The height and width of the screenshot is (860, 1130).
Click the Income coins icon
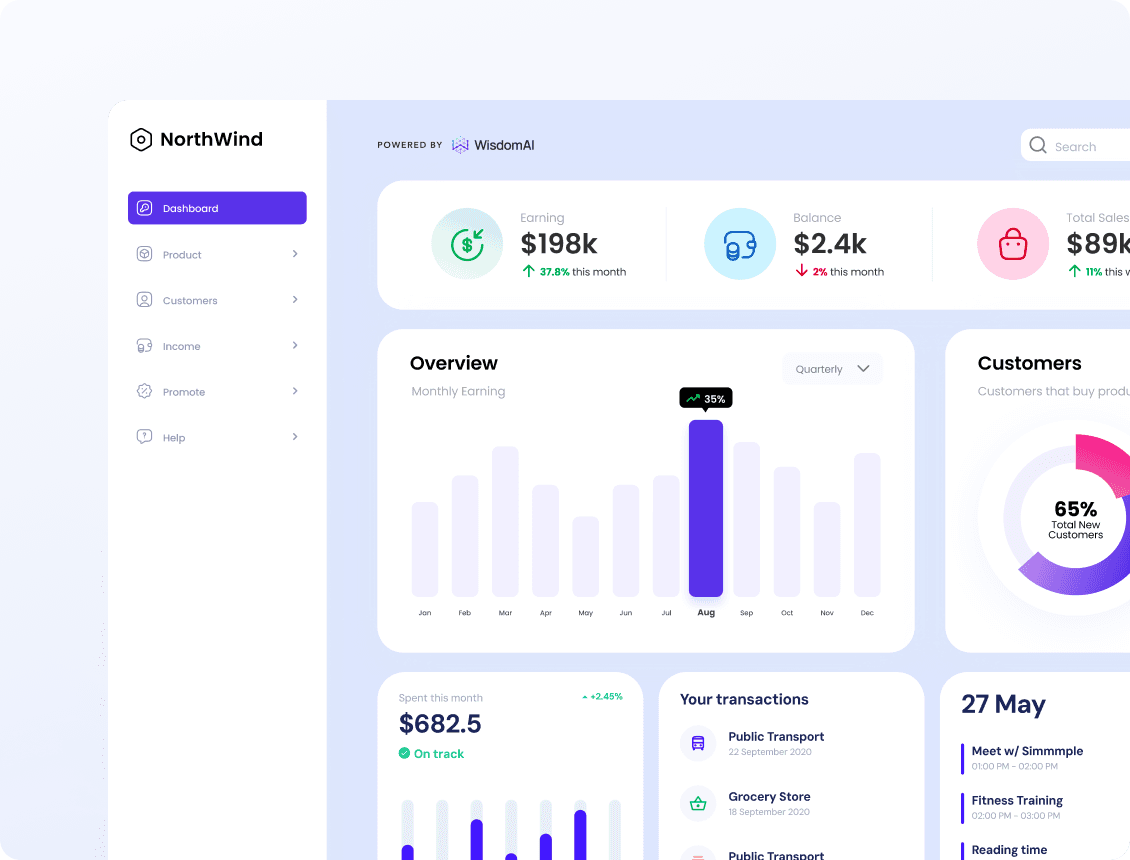[144, 346]
